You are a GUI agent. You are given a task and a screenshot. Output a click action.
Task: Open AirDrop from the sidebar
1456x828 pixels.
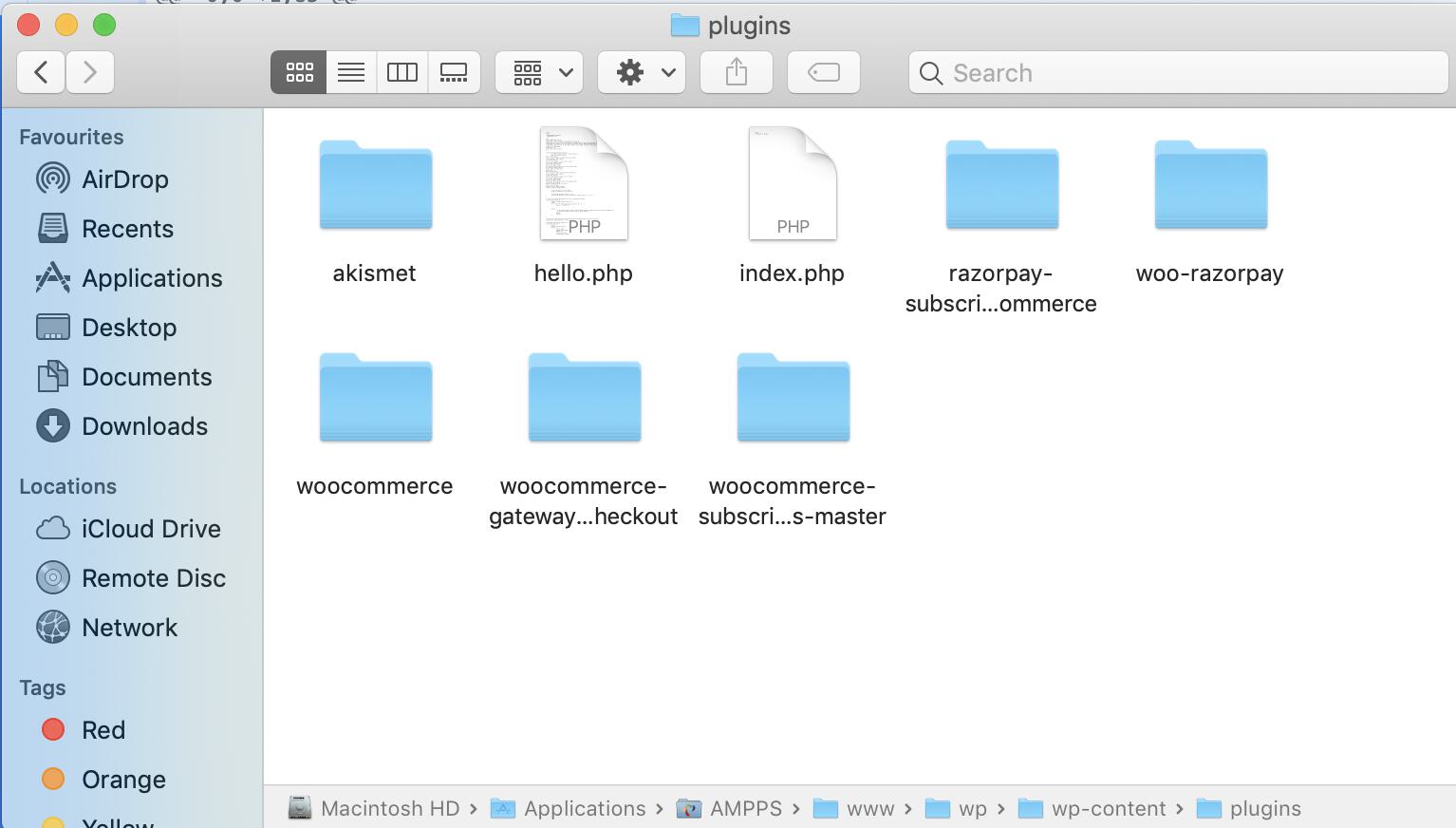125,179
